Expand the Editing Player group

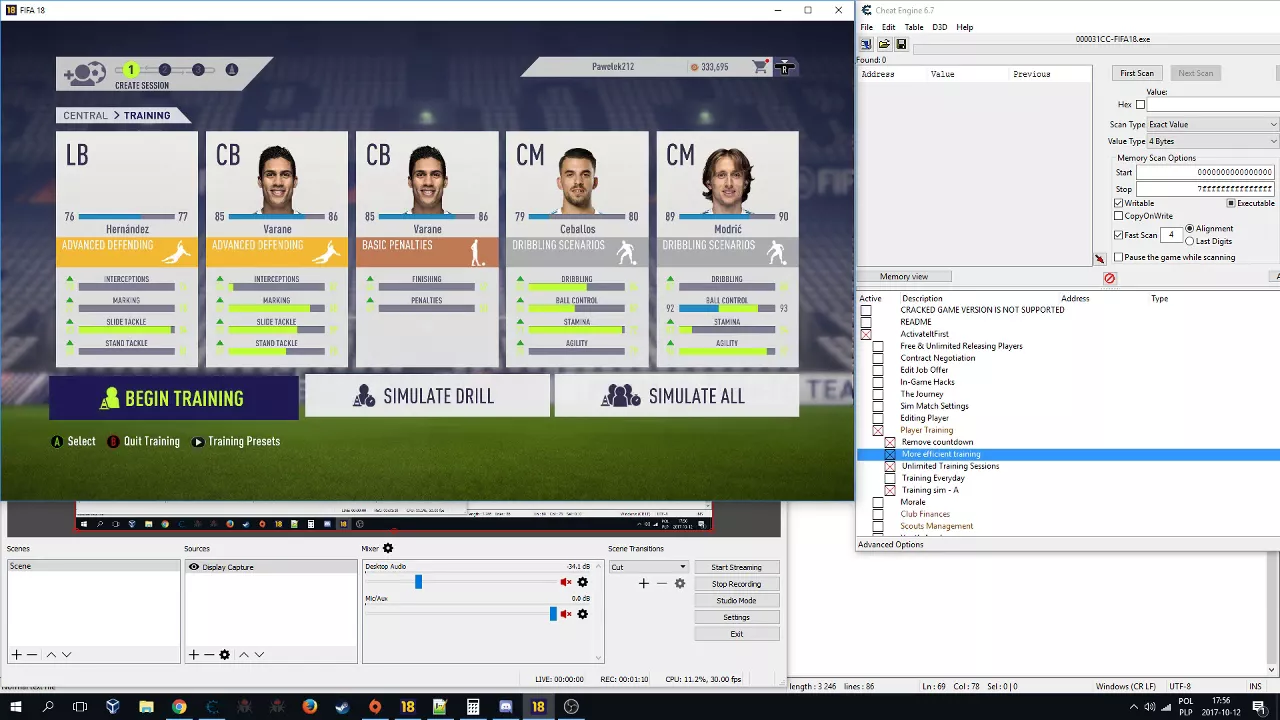[x=878, y=418]
